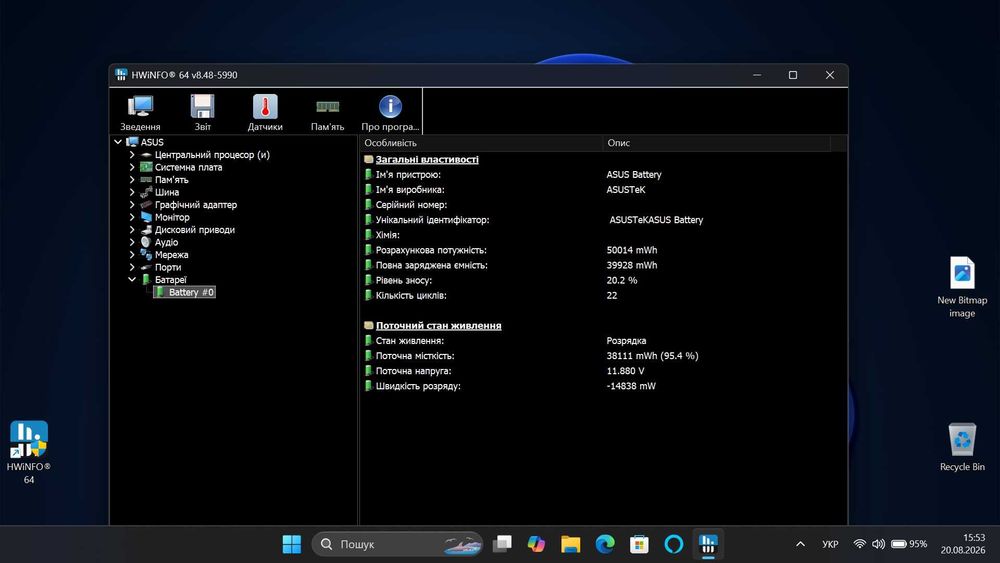Open the Зведення summary toolbar icon
1000x563 pixels.
[x=140, y=112]
